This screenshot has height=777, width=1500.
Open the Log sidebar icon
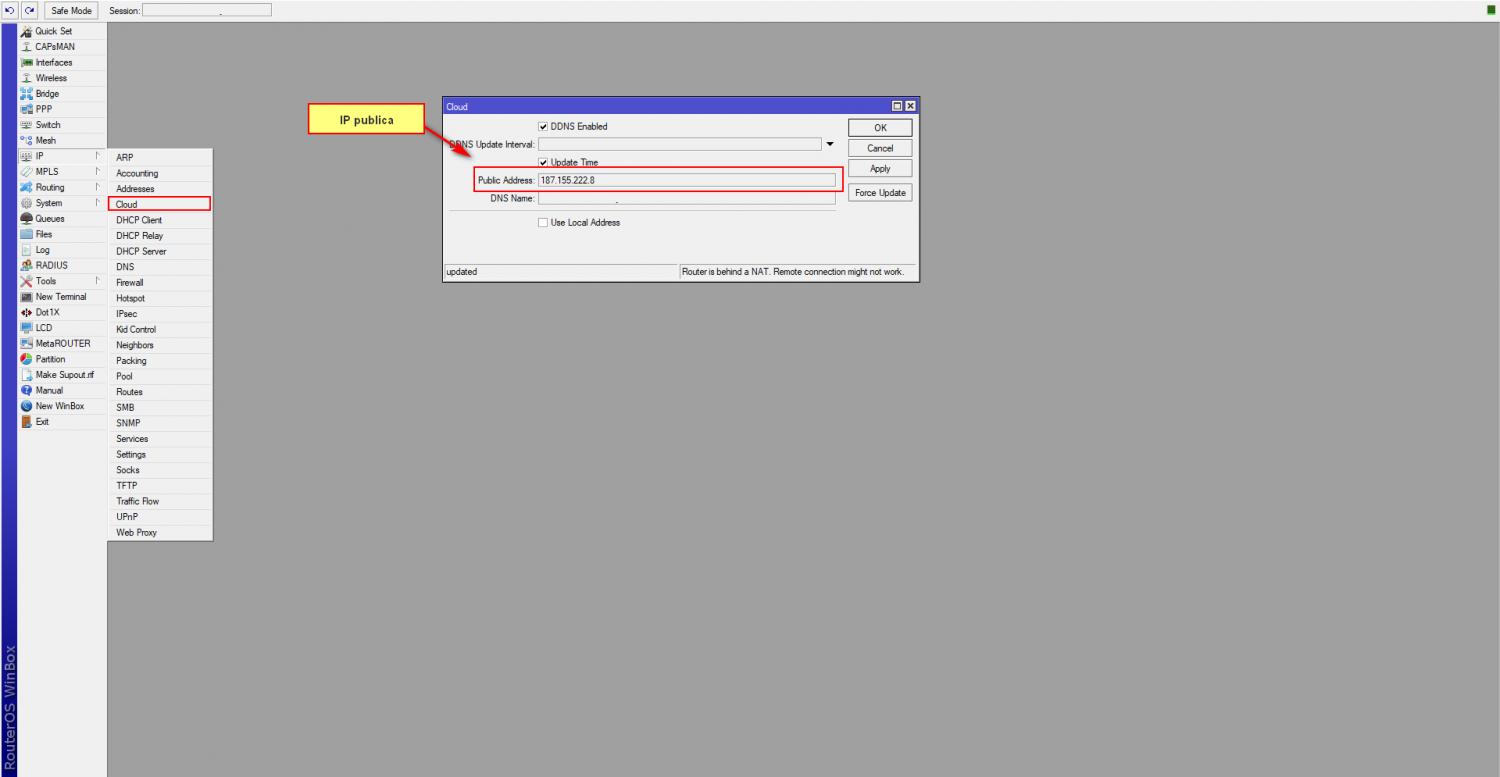27,250
